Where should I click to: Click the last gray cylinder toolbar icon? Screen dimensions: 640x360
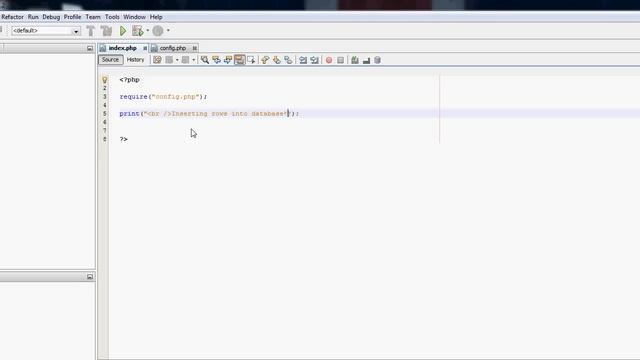pyautogui.click(x=378, y=60)
